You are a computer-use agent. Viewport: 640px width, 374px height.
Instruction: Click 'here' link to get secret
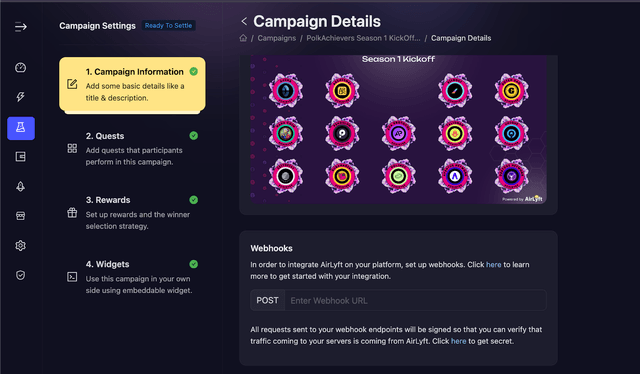click(458, 341)
